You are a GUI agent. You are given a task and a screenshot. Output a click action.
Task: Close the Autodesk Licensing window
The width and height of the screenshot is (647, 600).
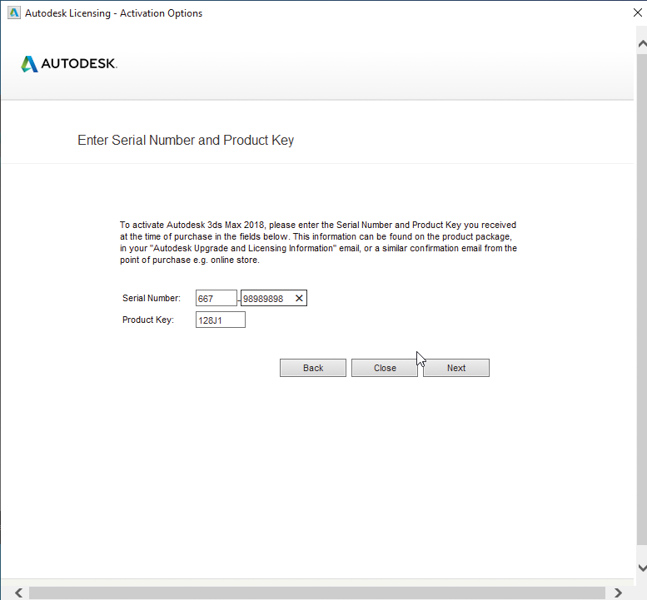(x=638, y=13)
